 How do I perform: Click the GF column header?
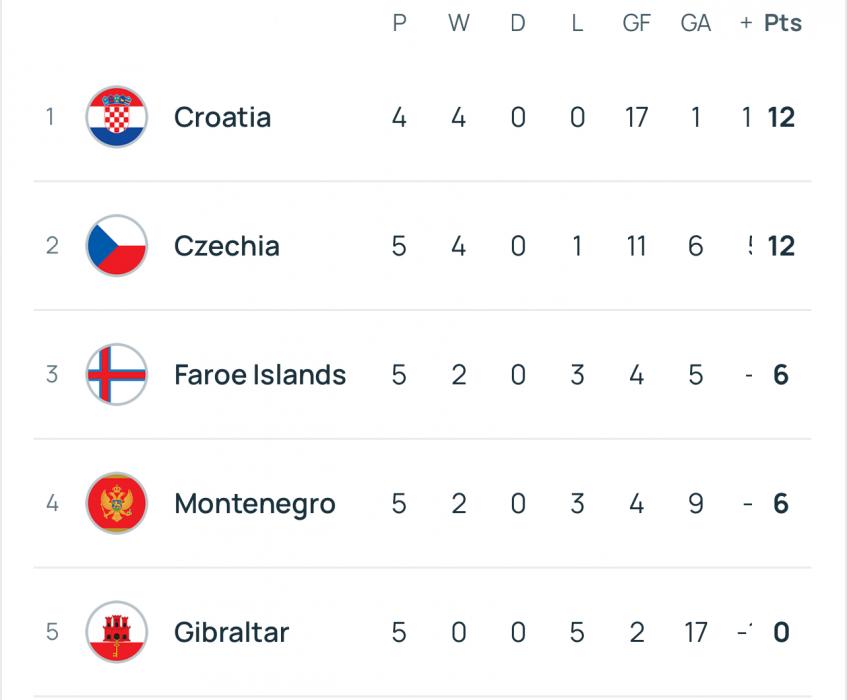click(636, 23)
